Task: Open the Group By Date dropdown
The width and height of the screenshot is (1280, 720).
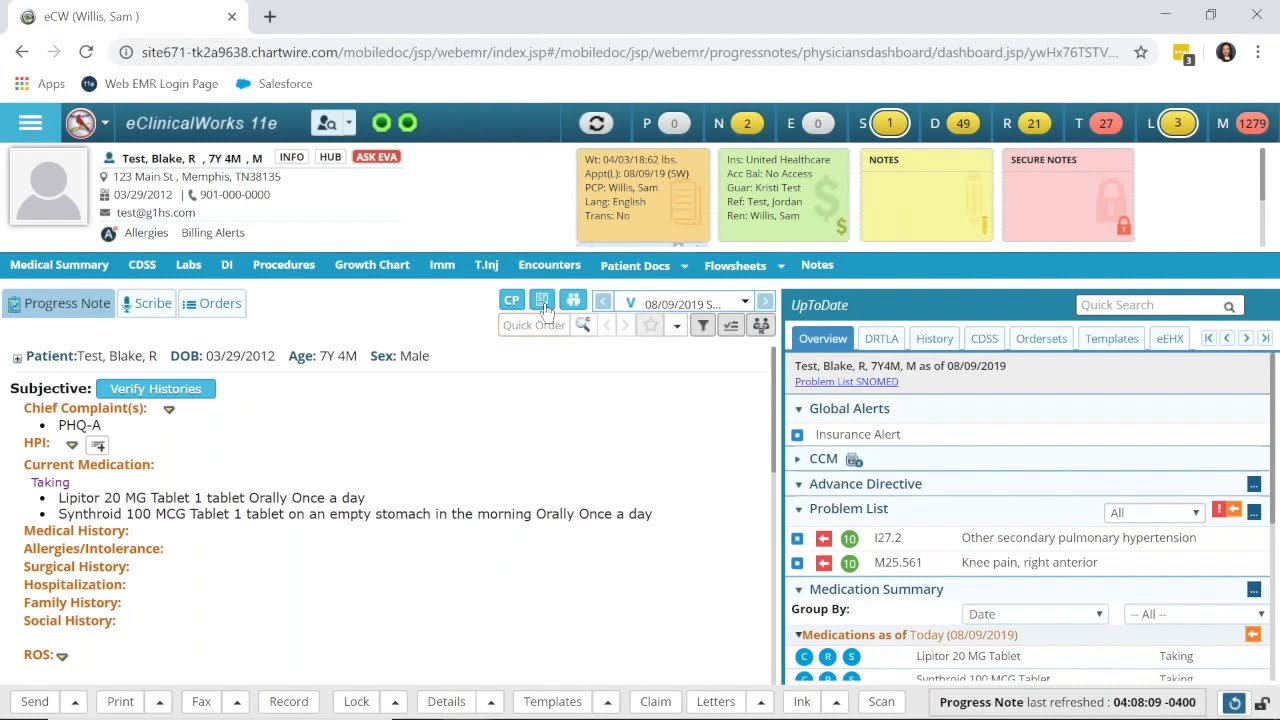Action: (1034, 614)
